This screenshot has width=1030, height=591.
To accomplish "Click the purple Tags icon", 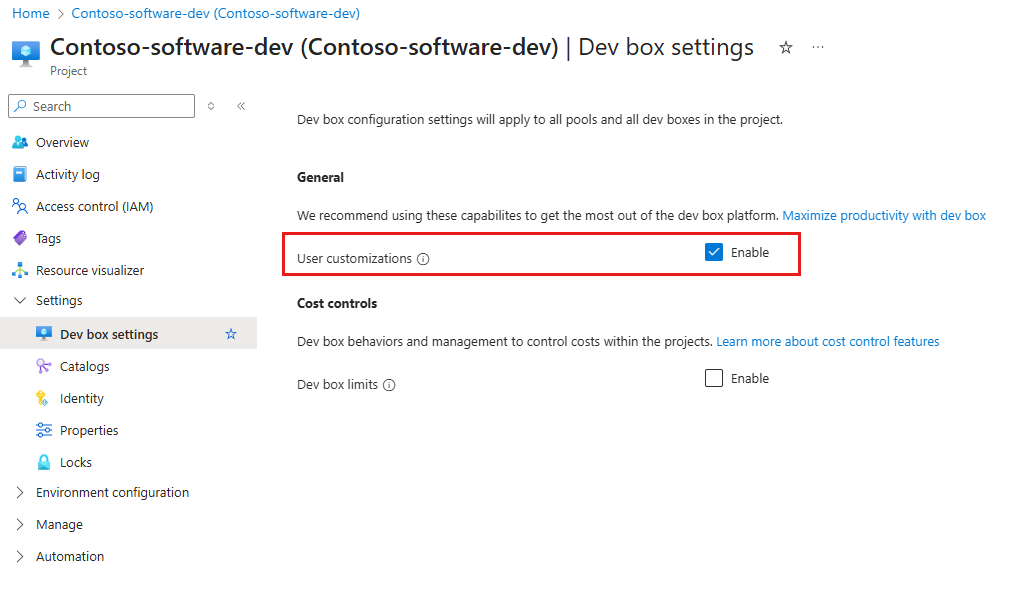I will 20,238.
